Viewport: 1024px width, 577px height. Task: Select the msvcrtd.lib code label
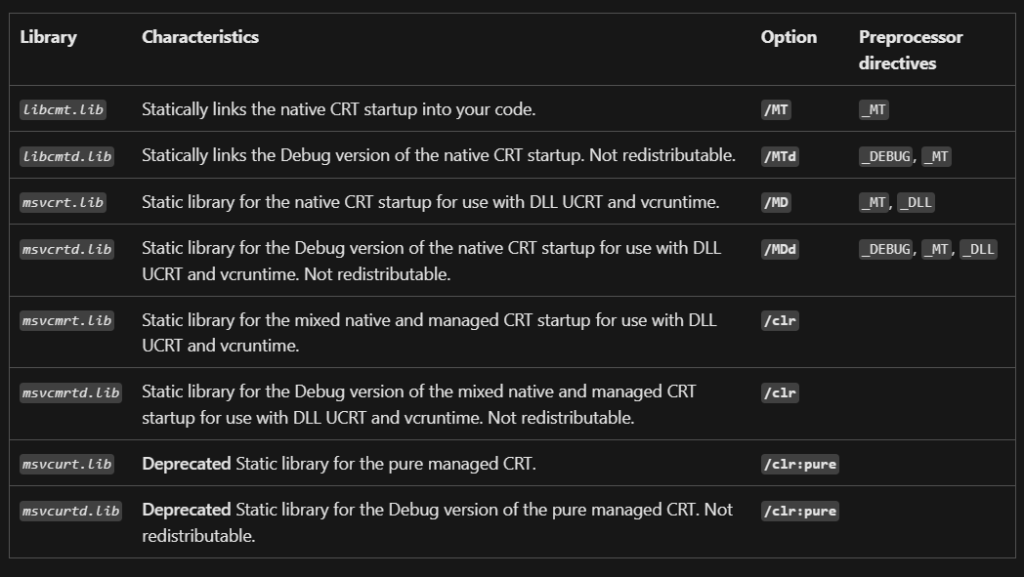(66, 248)
